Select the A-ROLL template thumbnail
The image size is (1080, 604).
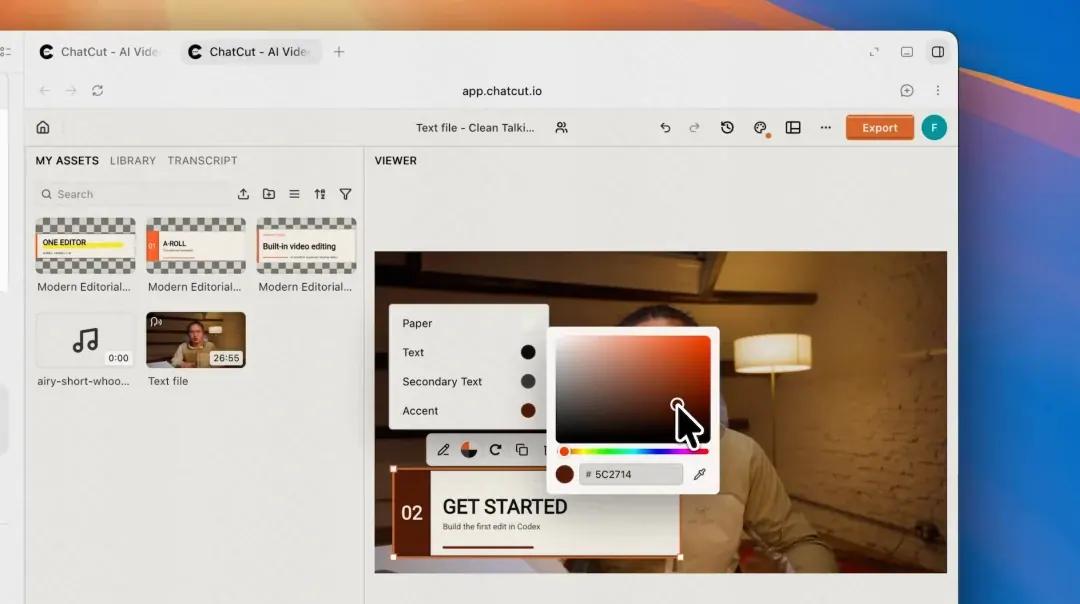(196, 246)
